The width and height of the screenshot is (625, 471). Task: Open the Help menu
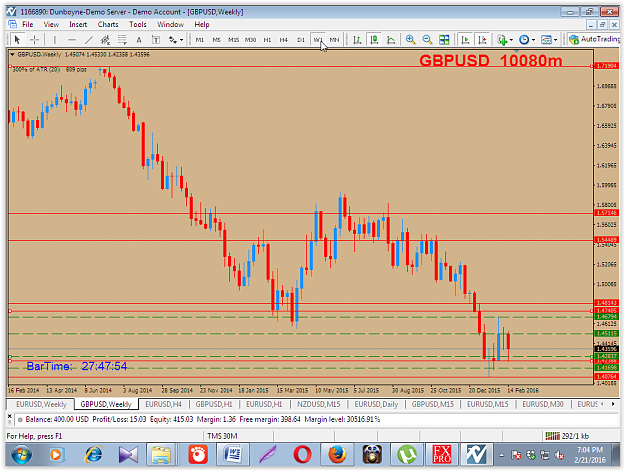pos(202,24)
